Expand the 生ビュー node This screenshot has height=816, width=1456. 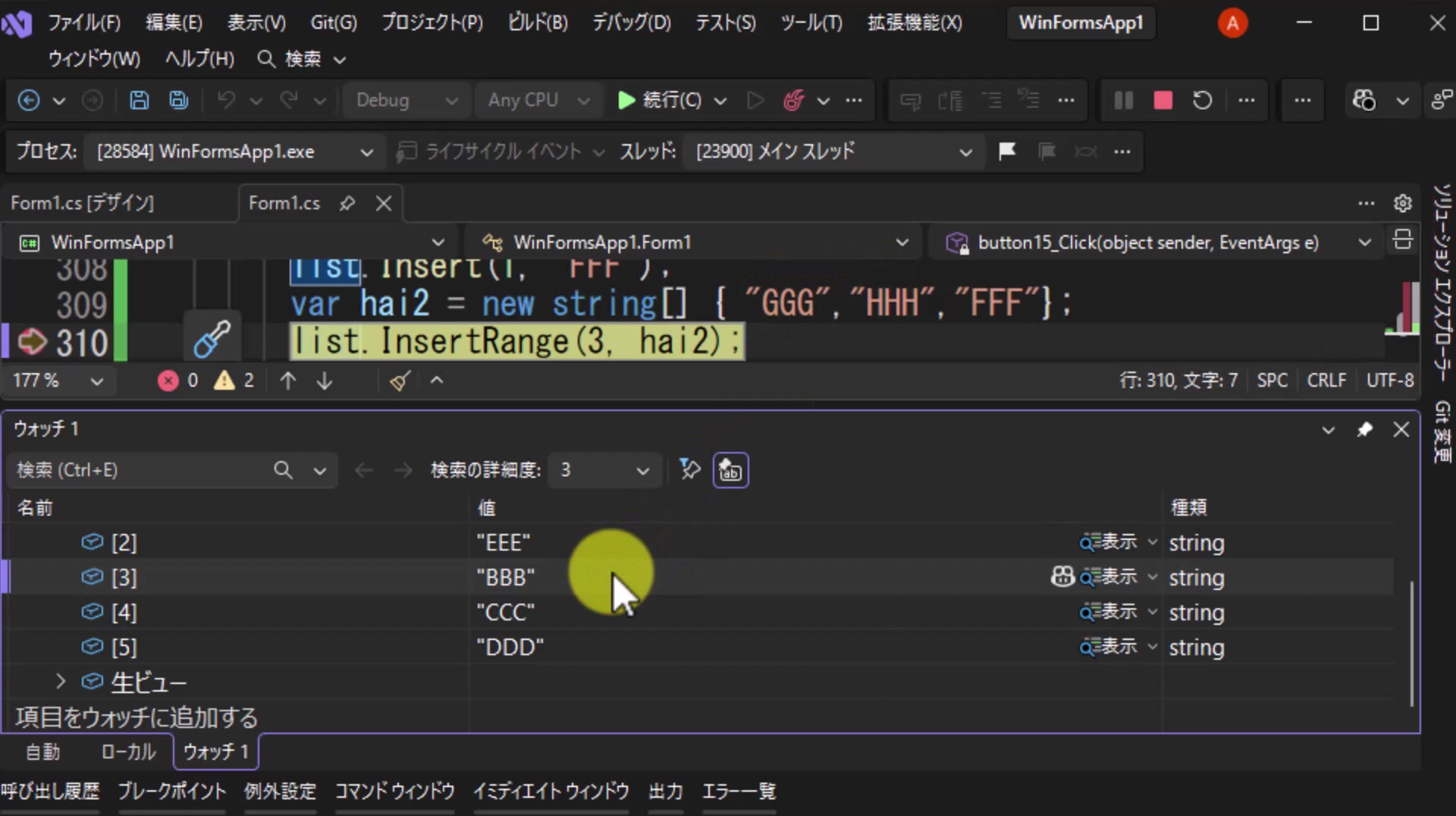click(61, 682)
